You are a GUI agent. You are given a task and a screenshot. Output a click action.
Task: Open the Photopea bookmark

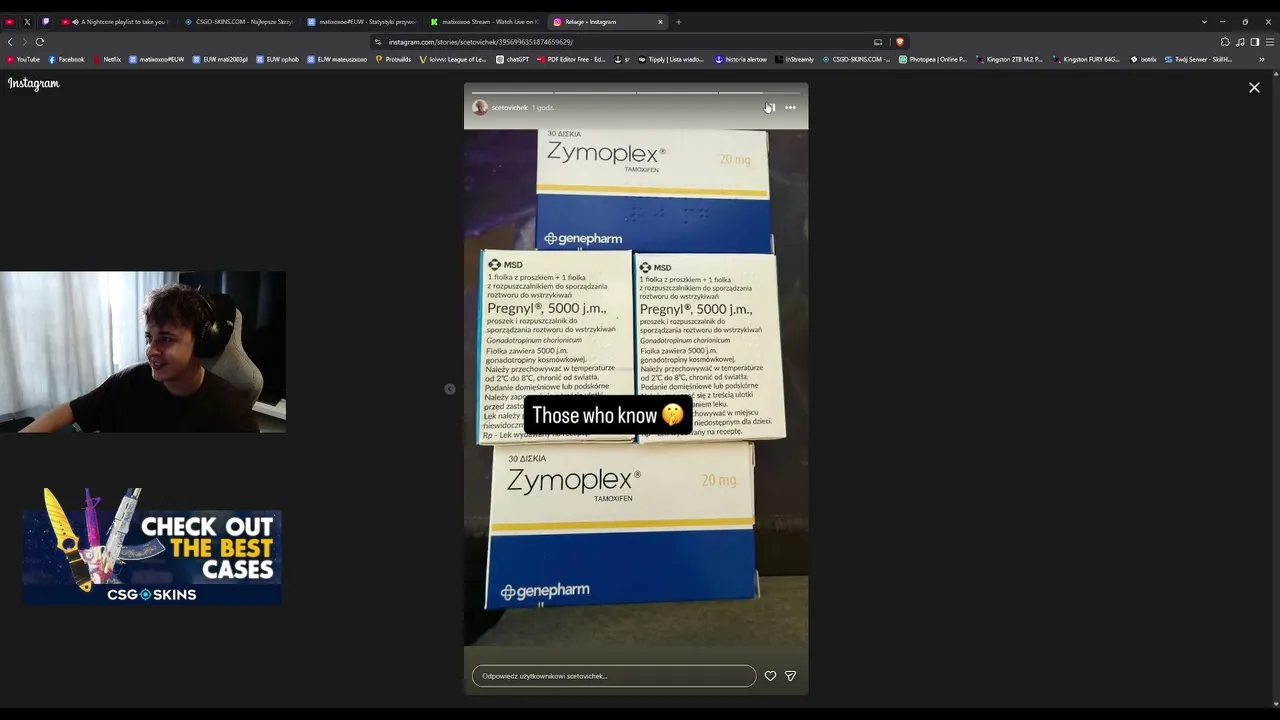pyautogui.click(x=933, y=59)
